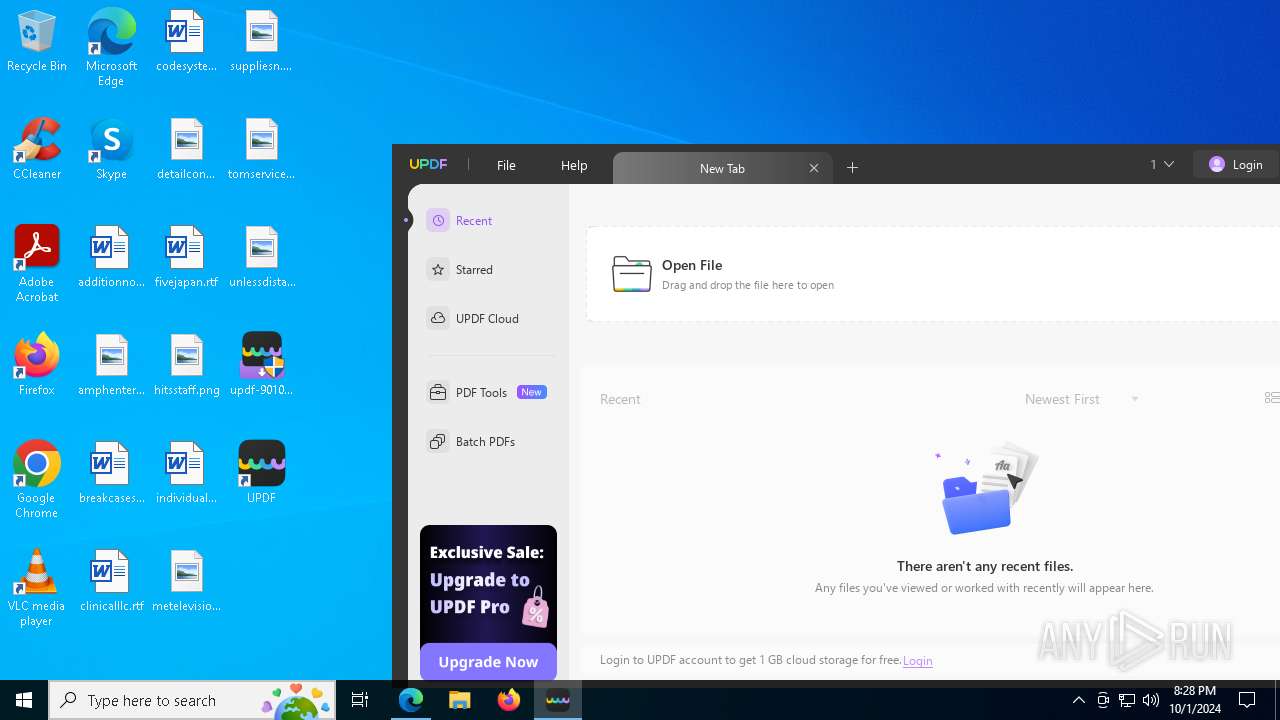This screenshot has width=1280, height=720.
Task: Open File Explorer from the taskbar
Action: 460,700
